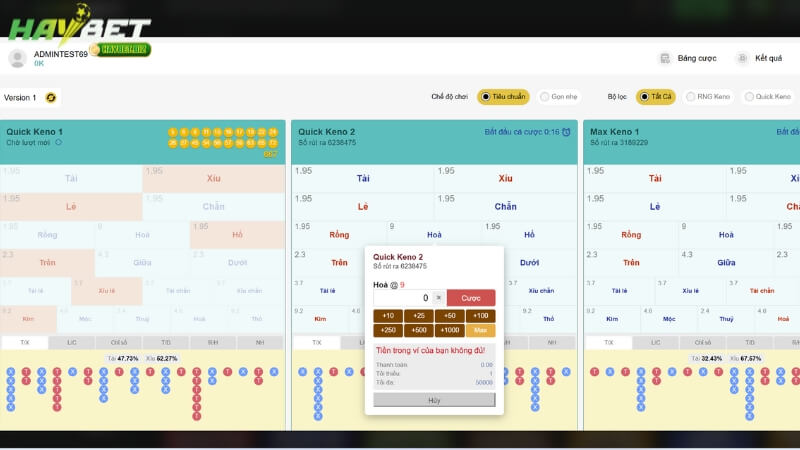Cancel the bet with the Hủy button
Viewport: 800px width, 450px height.
pos(434,399)
